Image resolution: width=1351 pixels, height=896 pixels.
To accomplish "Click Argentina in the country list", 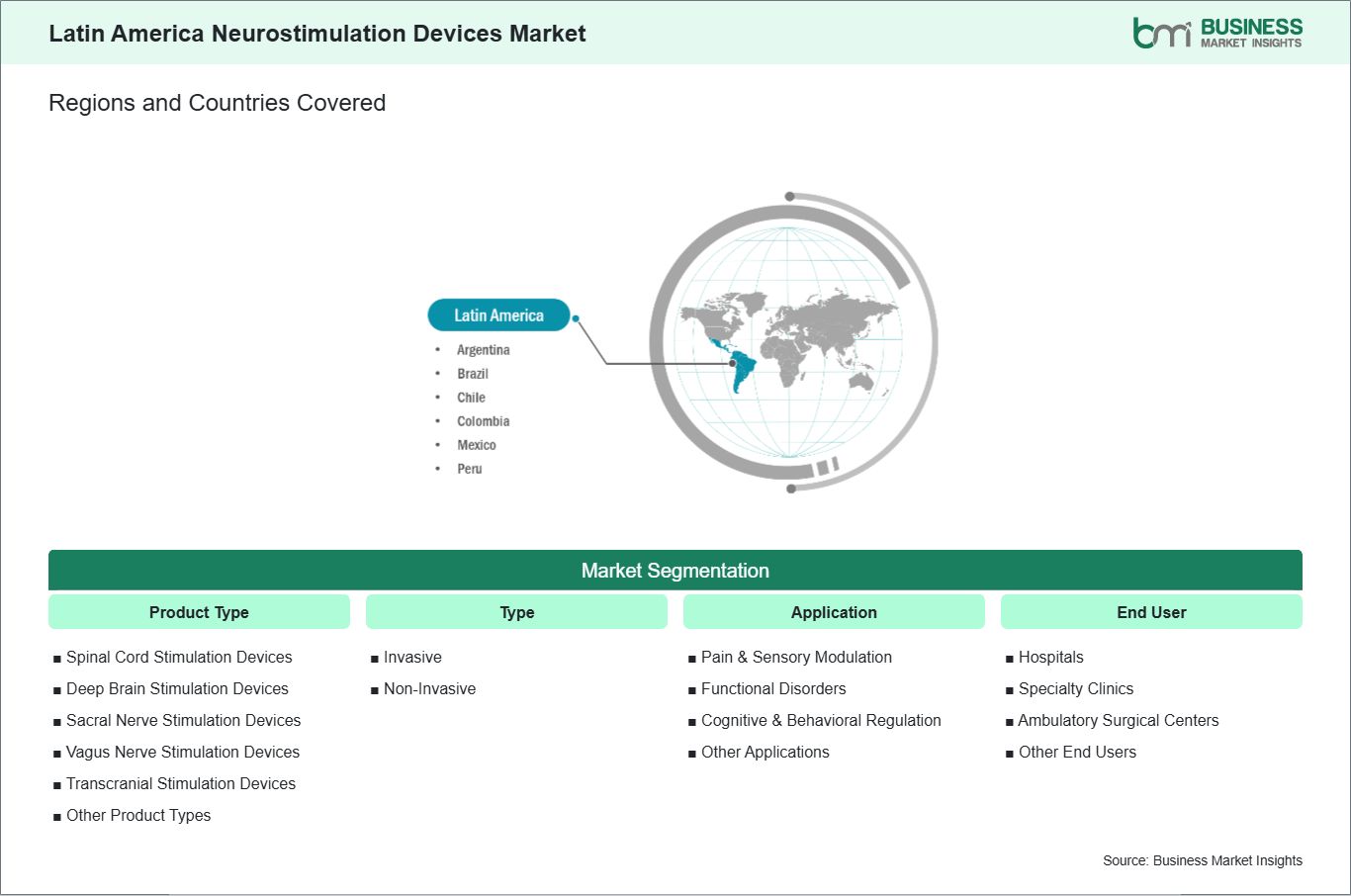I will (x=484, y=350).
